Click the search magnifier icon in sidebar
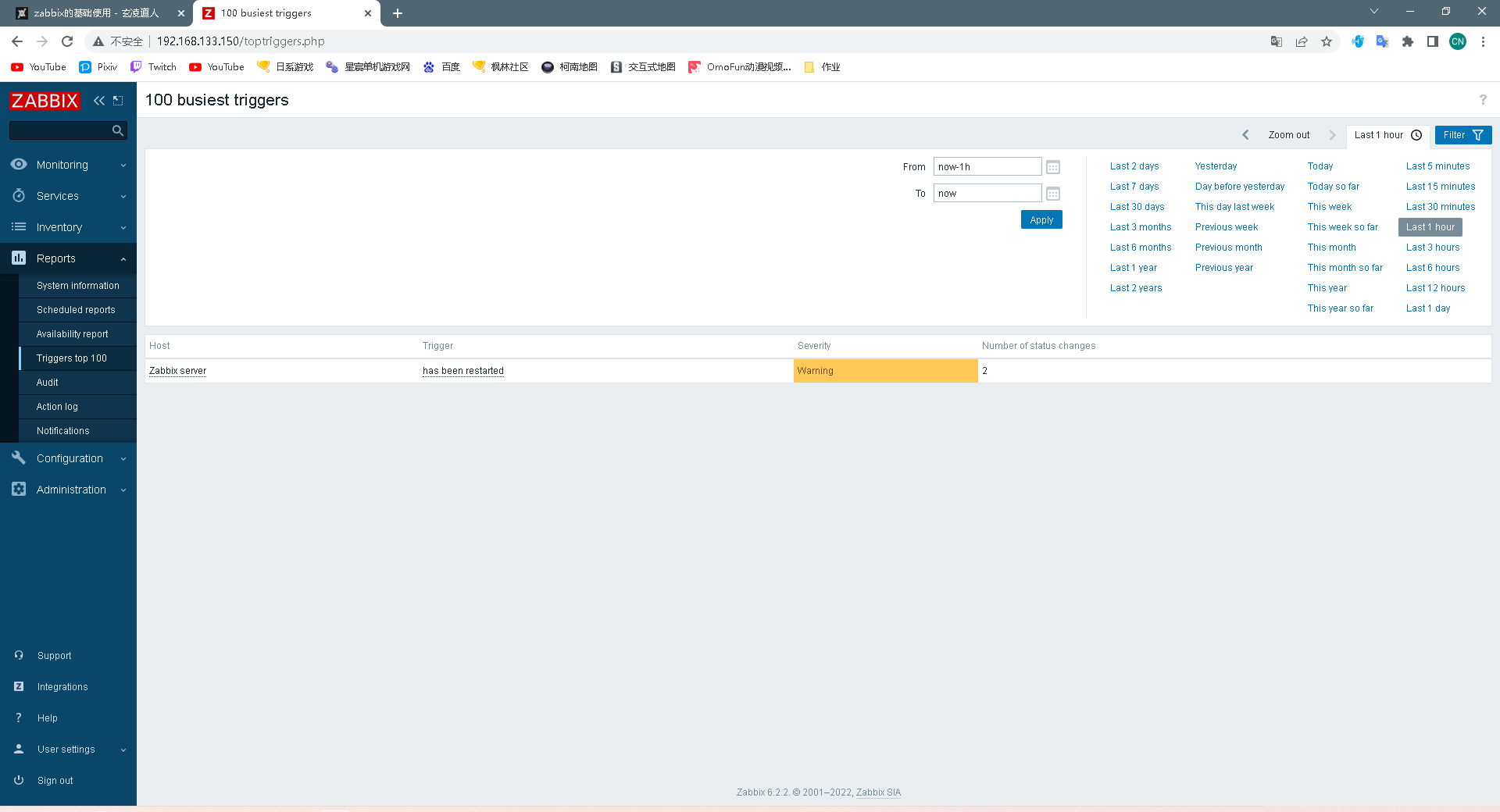 pyautogui.click(x=118, y=130)
